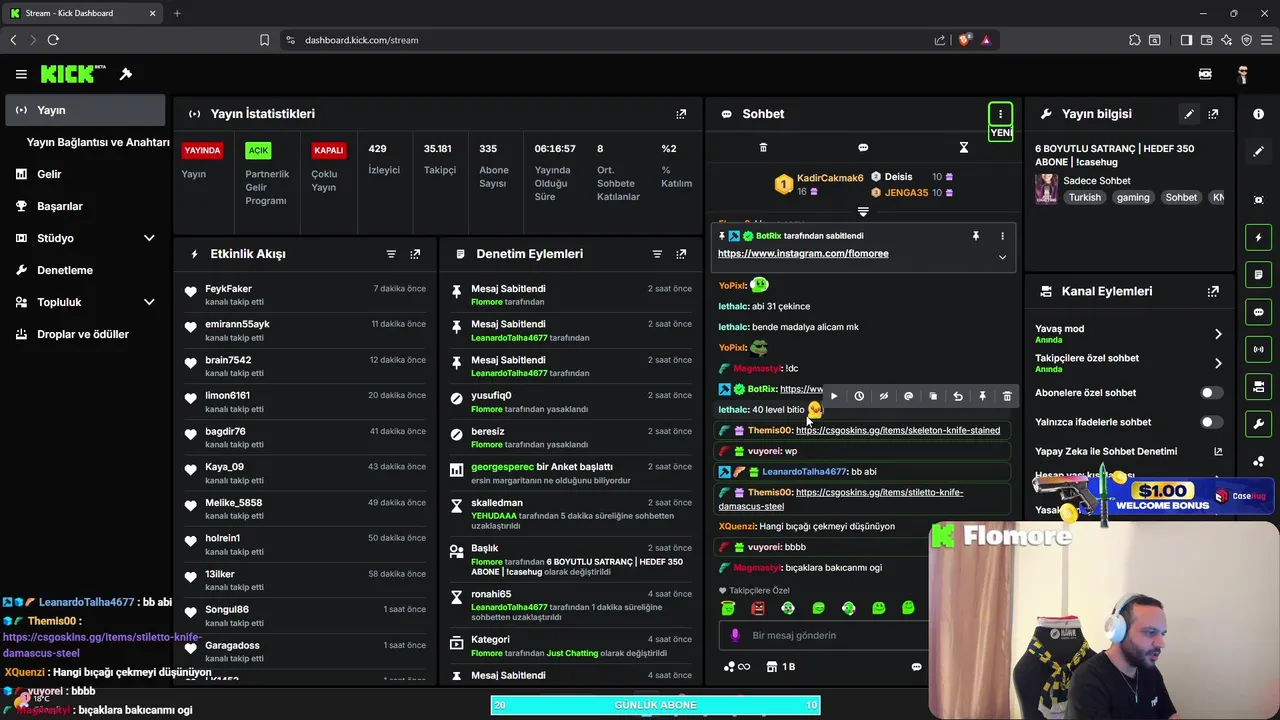Image resolution: width=1280 pixels, height=720 pixels.
Task: Reload the page in the browser
Action: point(53,40)
